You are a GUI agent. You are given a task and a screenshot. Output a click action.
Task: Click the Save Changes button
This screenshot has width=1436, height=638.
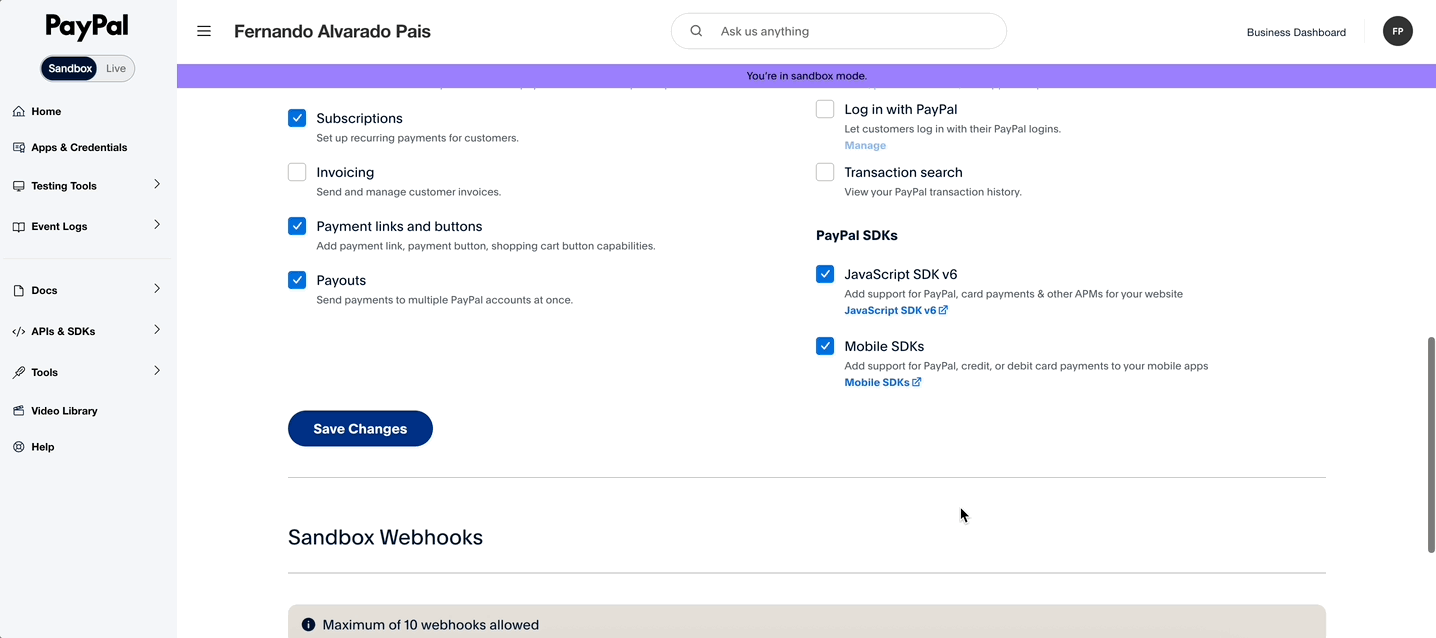(x=360, y=428)
